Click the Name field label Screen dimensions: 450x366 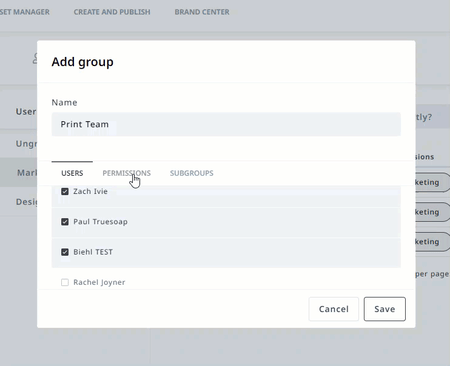(x=64, y=102)
